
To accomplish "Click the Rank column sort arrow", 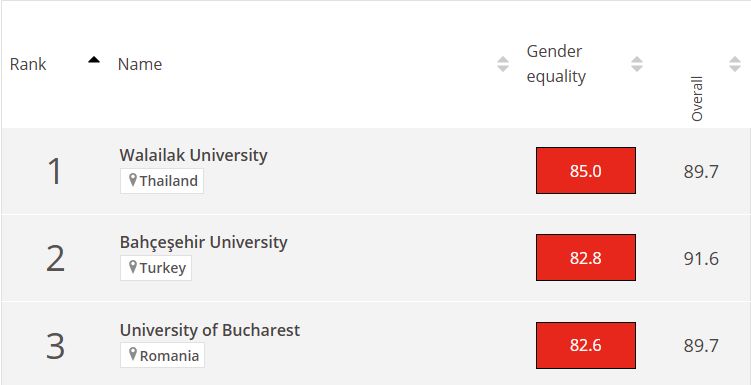I will (x=94, y=60).
